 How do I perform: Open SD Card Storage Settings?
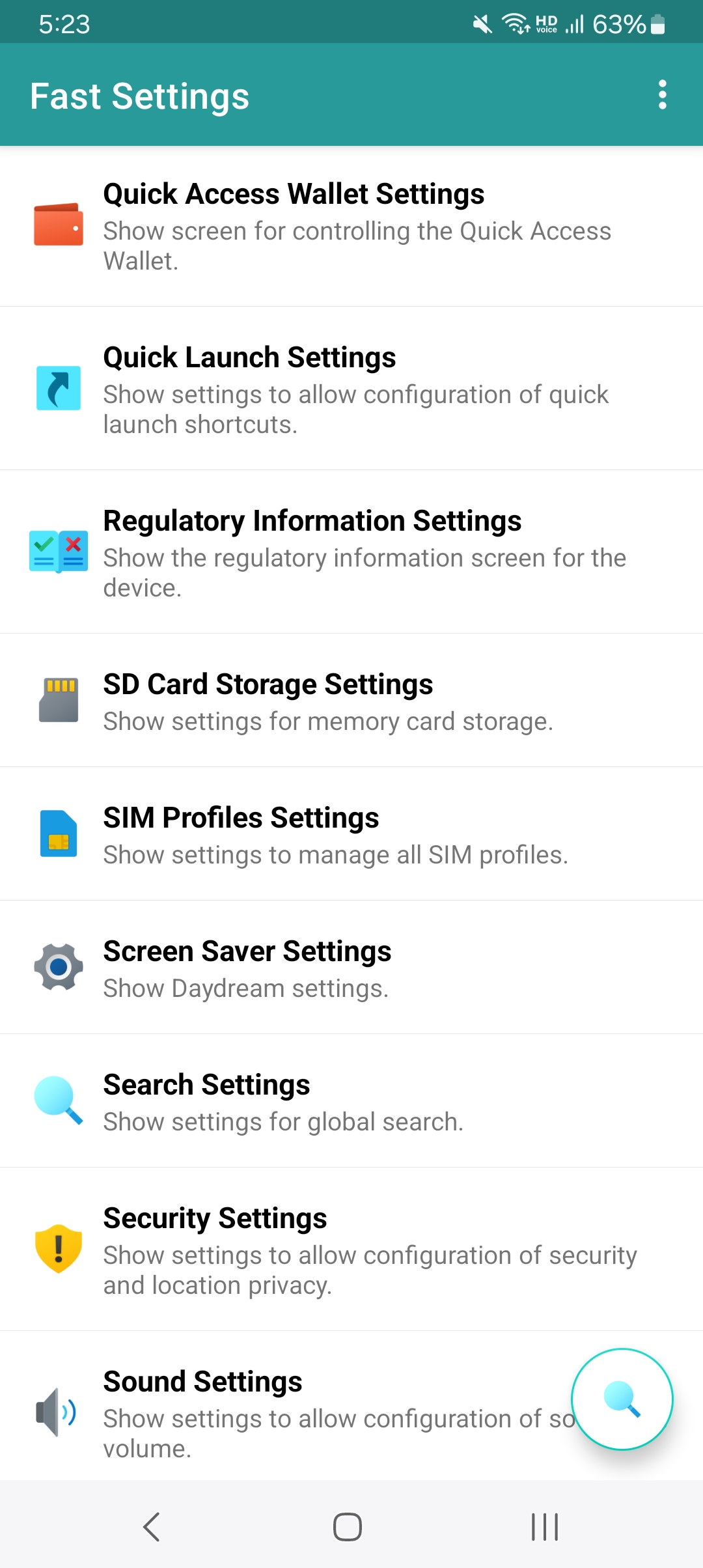268,684
